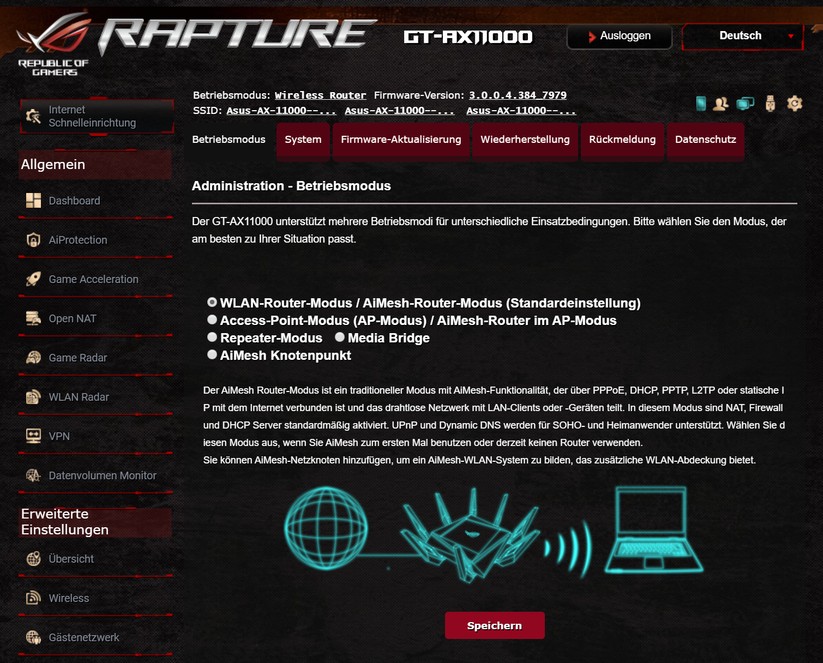Image resolution: width=823 pixels, height=663 pixels.
Task: Open the Wiederherstellung tab
Action: coord(525,140)
